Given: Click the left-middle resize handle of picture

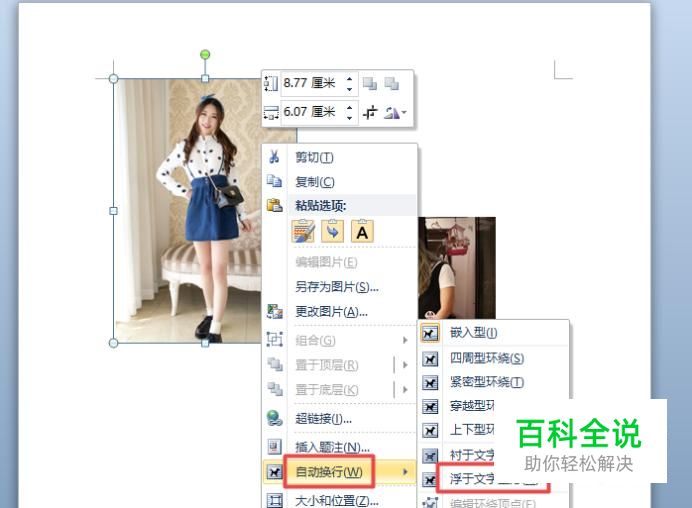Looking at the screenshot, I should pos(113,211).
